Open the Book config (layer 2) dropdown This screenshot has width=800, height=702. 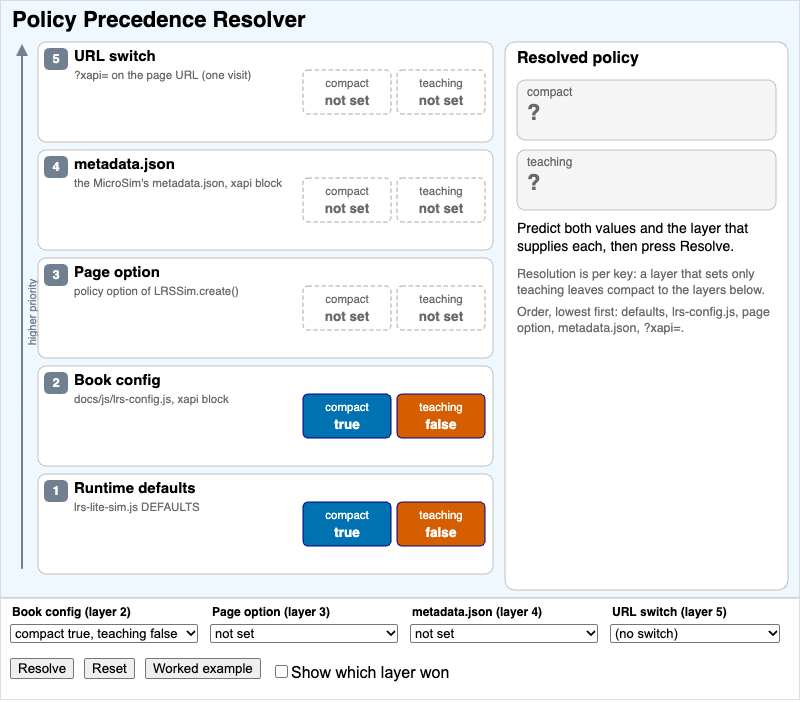pos(104,634)
